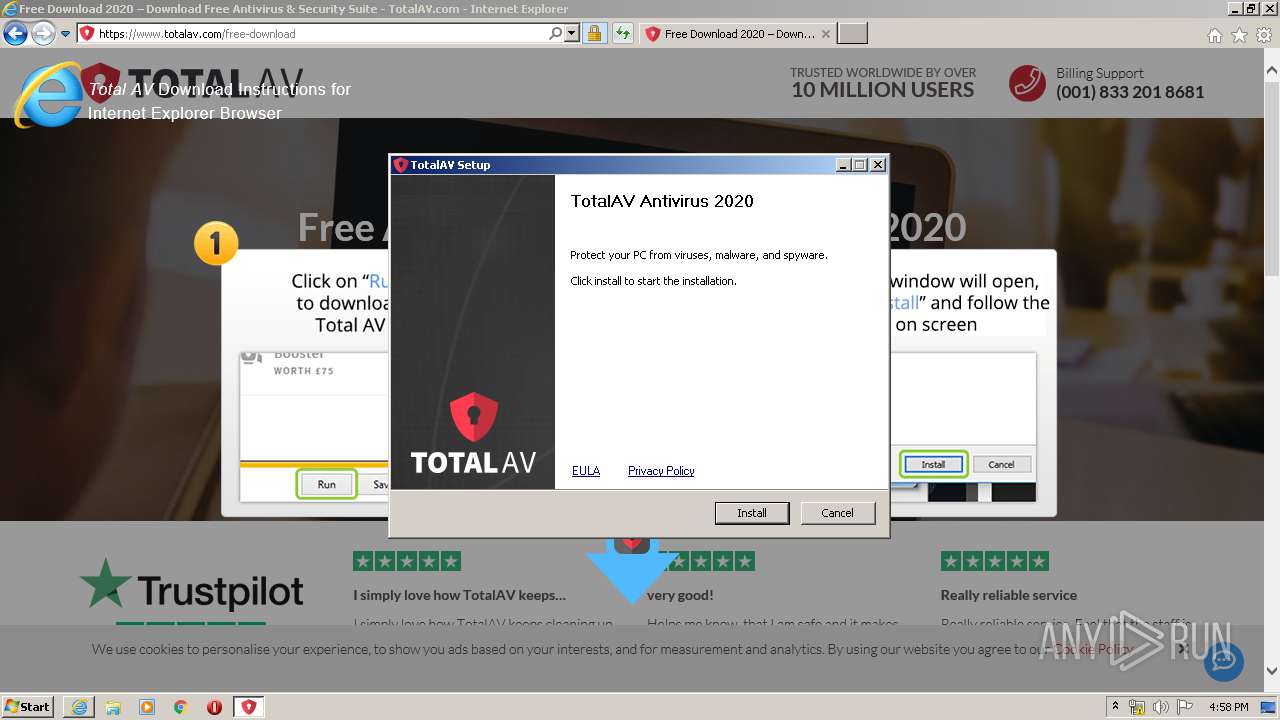
Task: Open Favorites star icon
Action: 1239,35
